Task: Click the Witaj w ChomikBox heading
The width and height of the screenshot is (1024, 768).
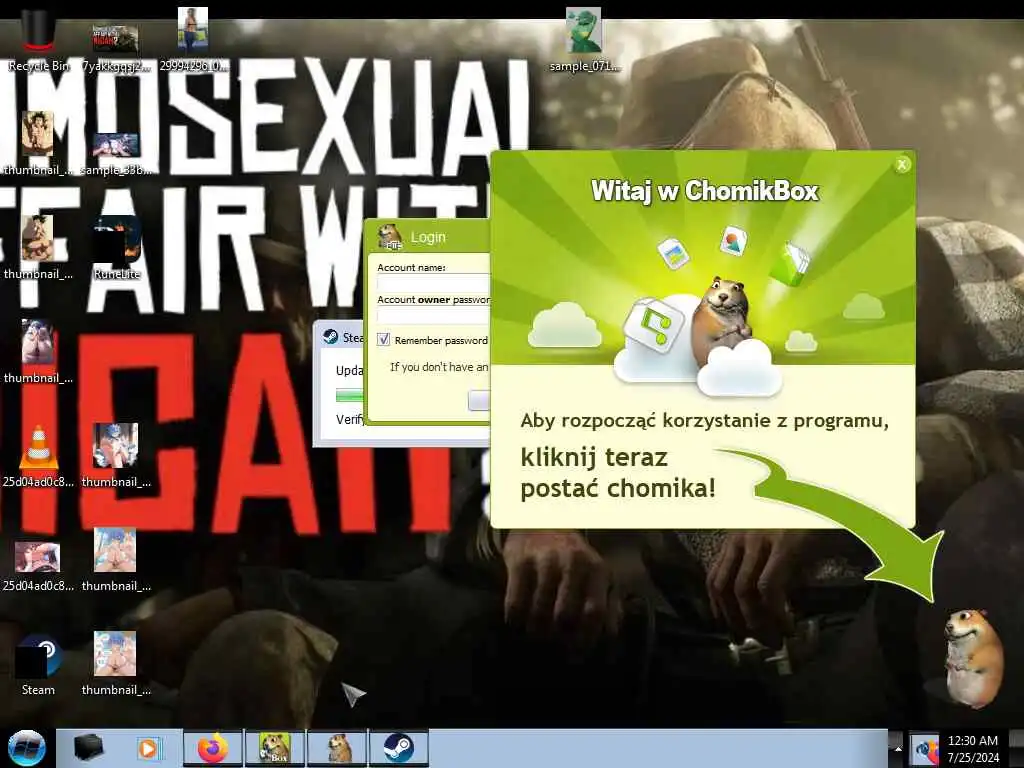Action: (x=705, y=191)
